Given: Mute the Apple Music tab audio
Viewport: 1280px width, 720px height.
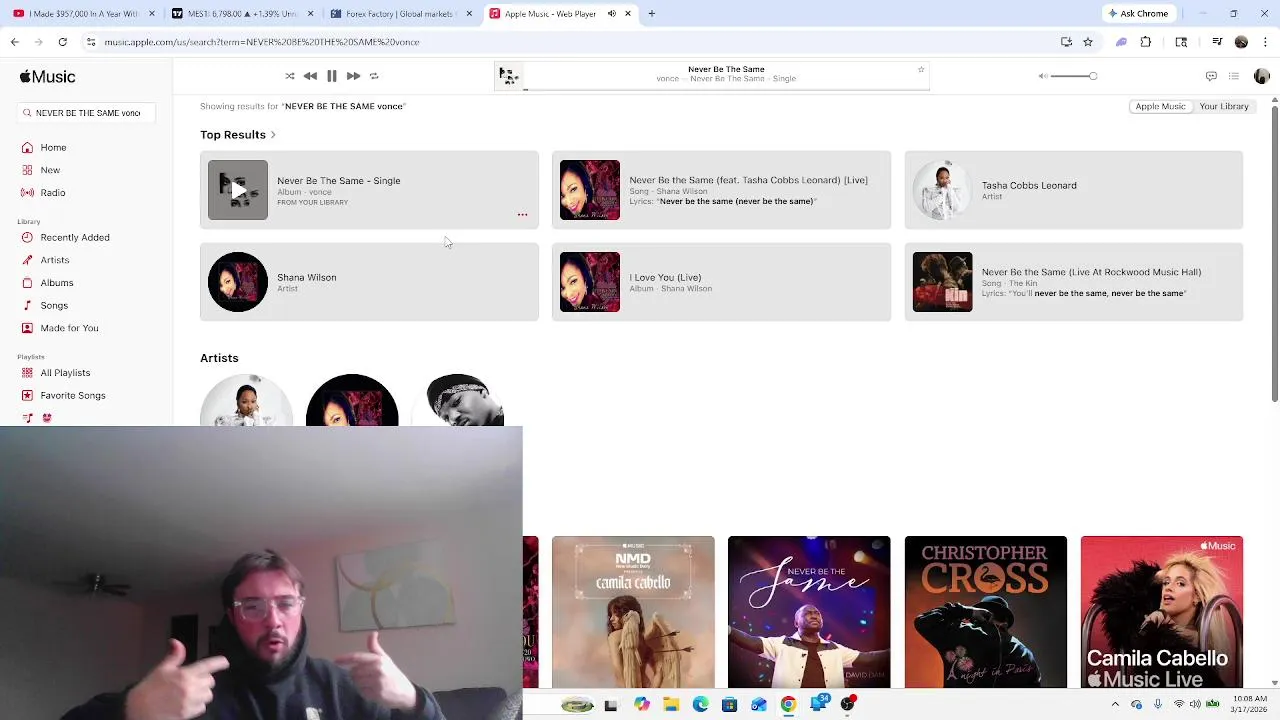Looking at the screenshot, I should point(612,14).
